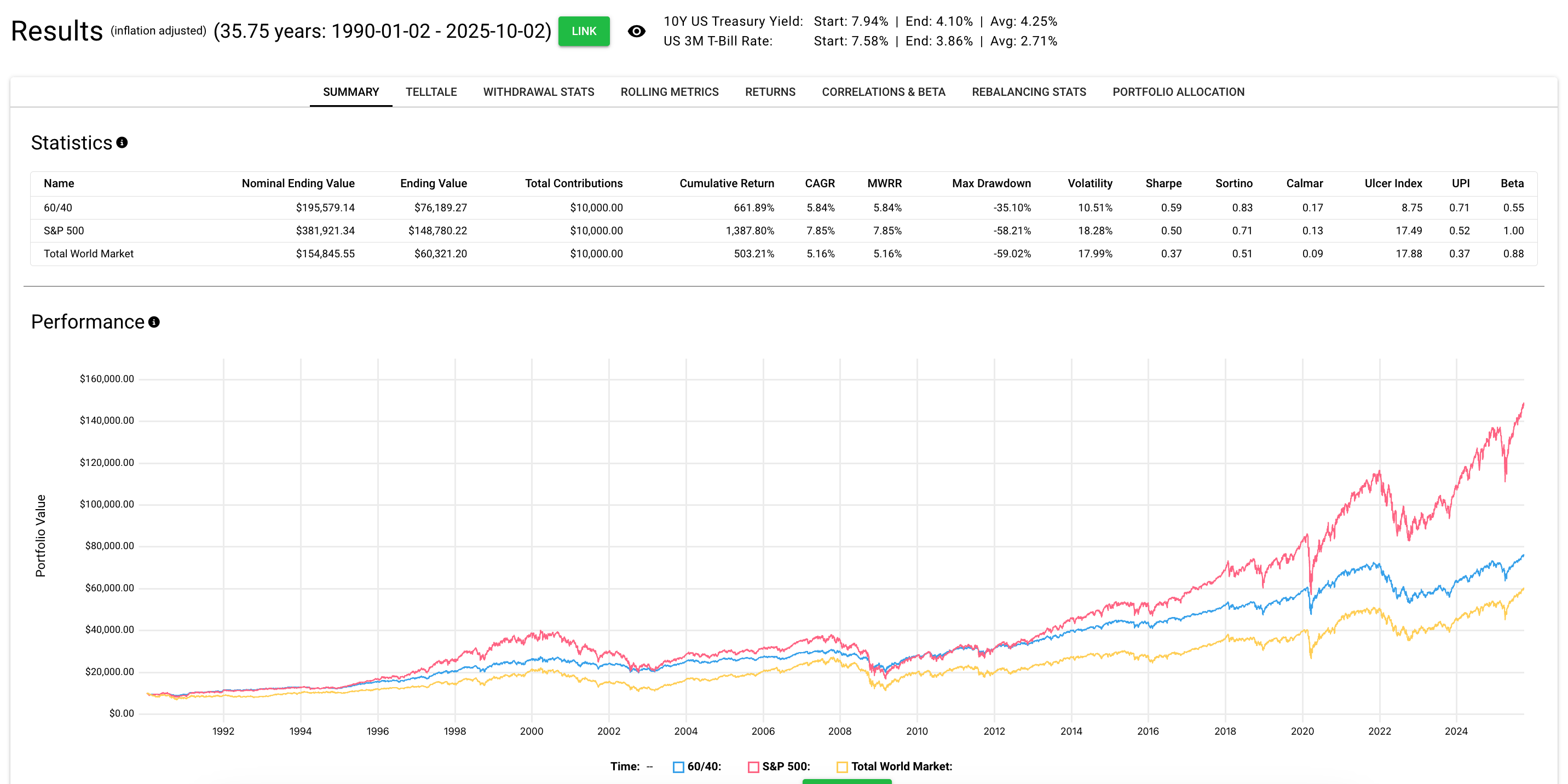1568x784 pixels.
Task: Open the CORRELATIONS & BETA tab
Action: [x=883, y=92]
